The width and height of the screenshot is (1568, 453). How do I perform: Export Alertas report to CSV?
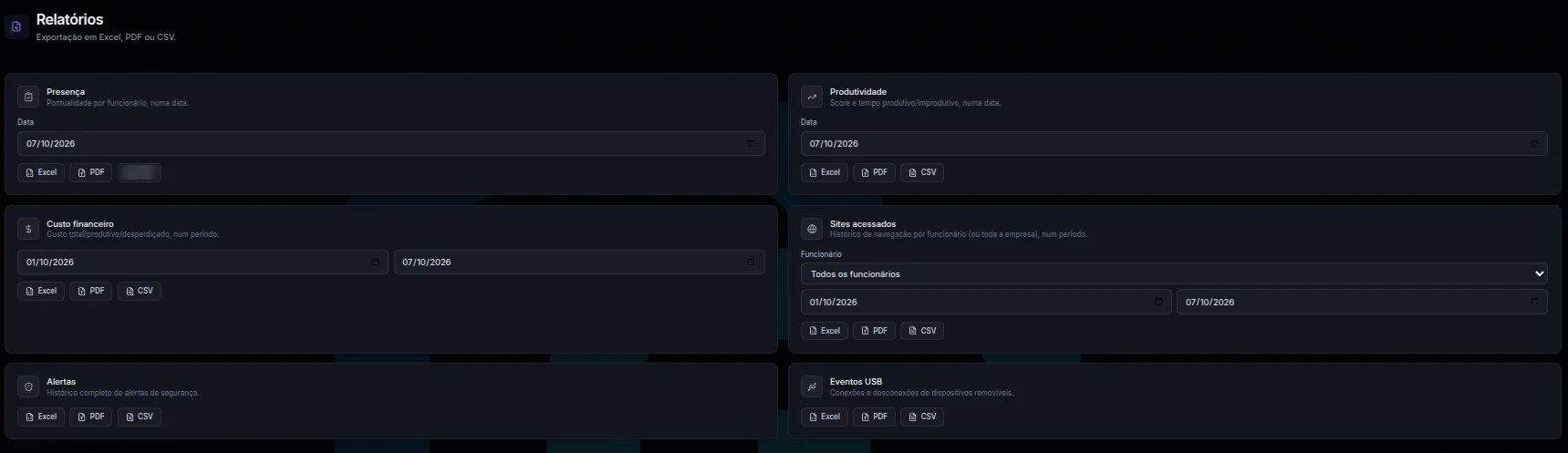[x=140, y=417]
